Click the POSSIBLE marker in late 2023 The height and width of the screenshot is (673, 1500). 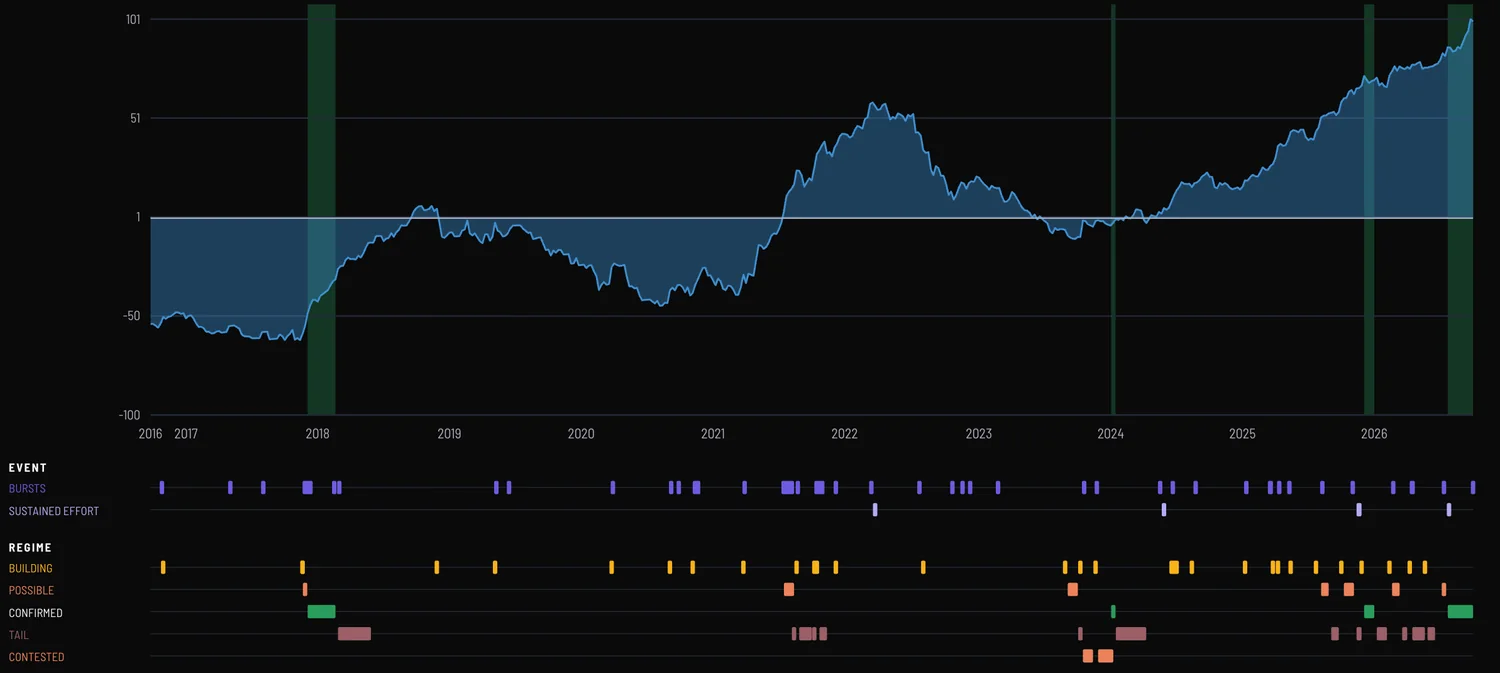click(x=1073, y=590)
